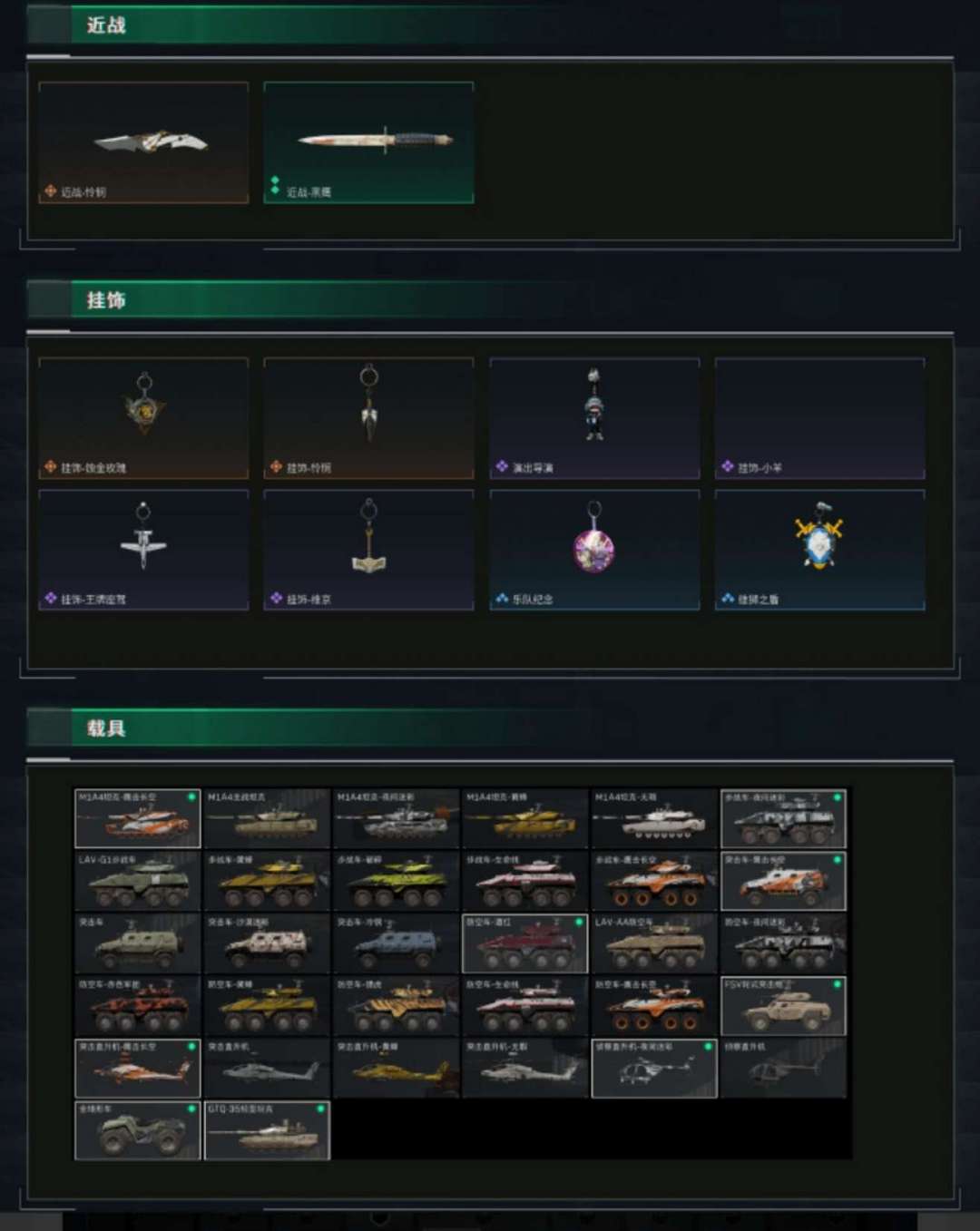Open the 挂饰 charms section header
The height and width of the screenshot is (1231, 980).
tap(106, 300)
